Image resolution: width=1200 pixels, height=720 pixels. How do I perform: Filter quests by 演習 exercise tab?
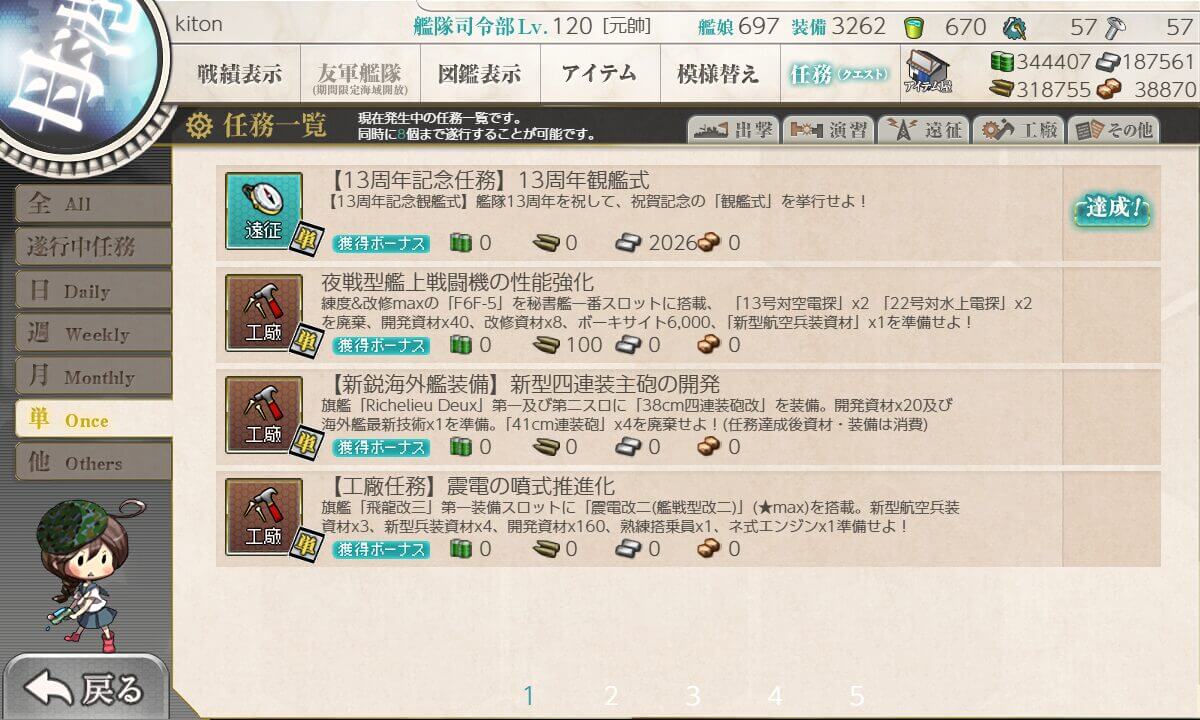point(828,130)
